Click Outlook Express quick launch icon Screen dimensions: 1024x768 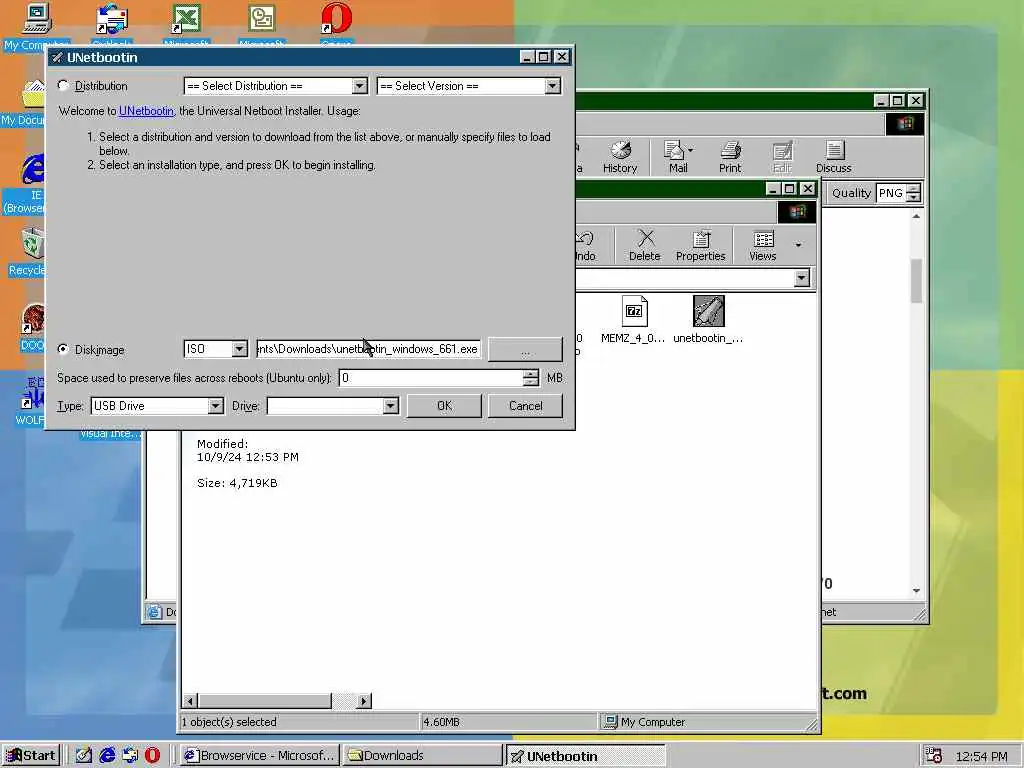pyautogui.click(x=129, y=756)
